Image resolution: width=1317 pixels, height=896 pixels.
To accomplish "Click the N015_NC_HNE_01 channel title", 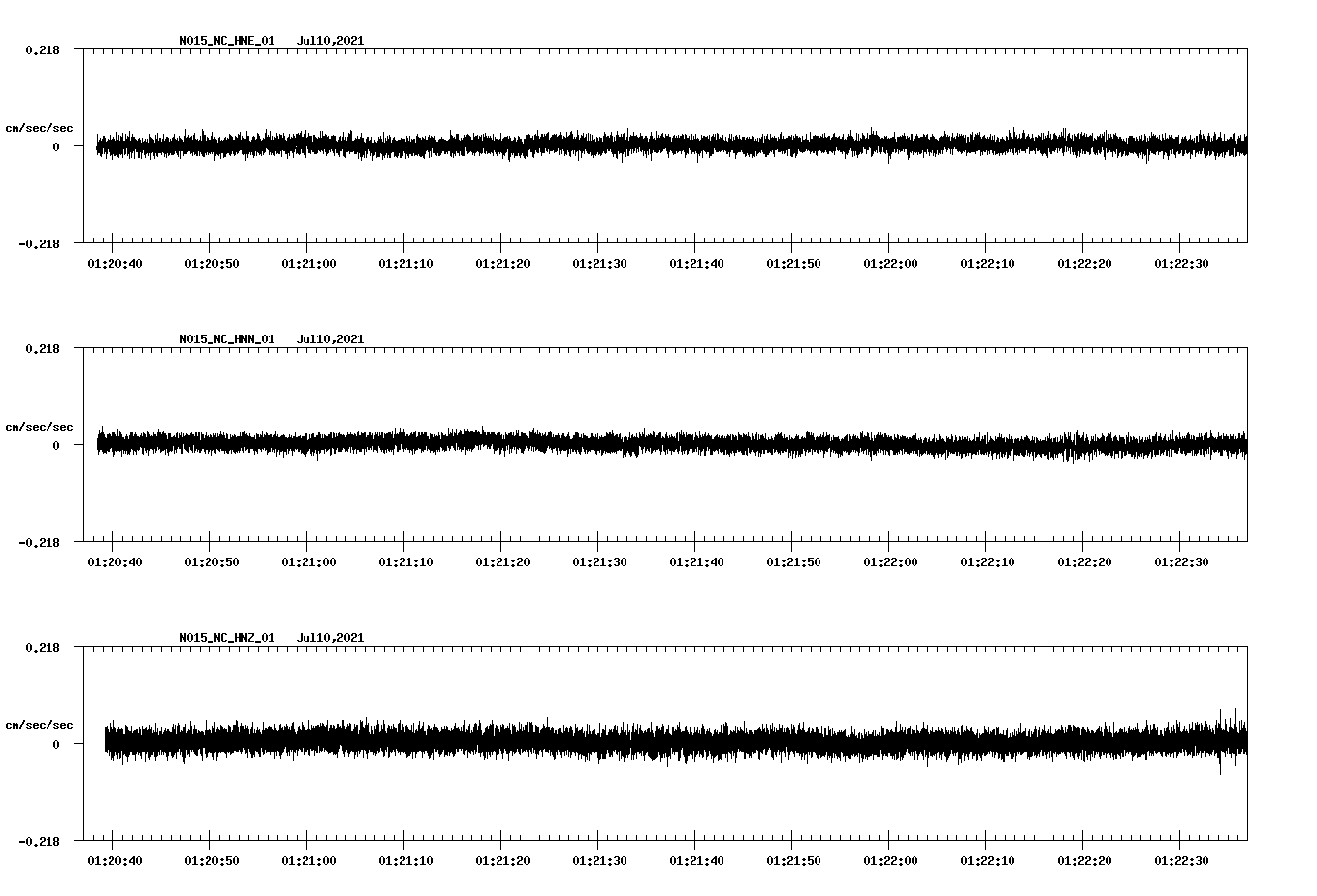I will 227,41.
